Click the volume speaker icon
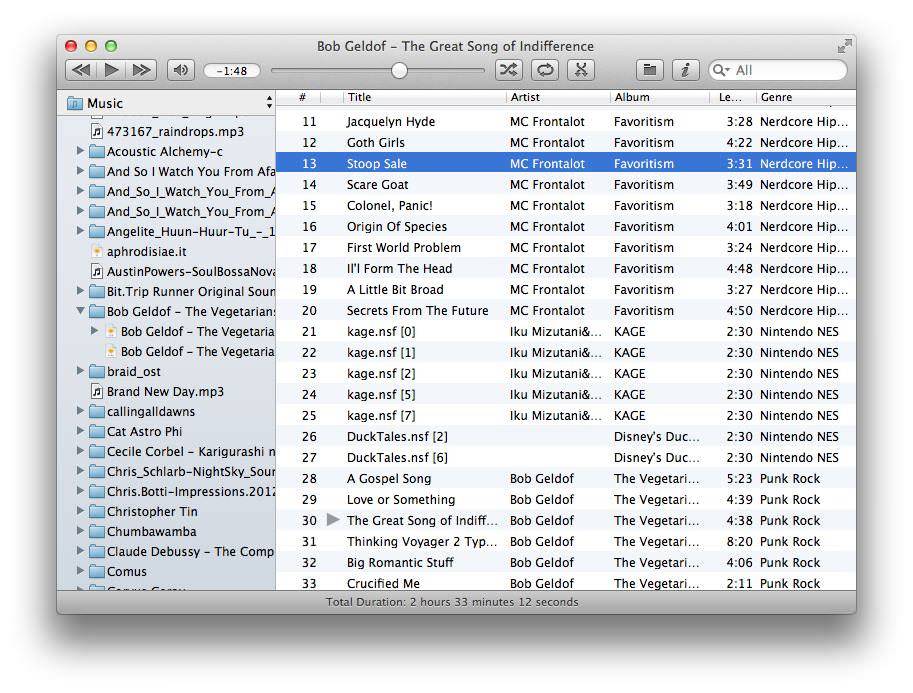 tap(180, 70)
